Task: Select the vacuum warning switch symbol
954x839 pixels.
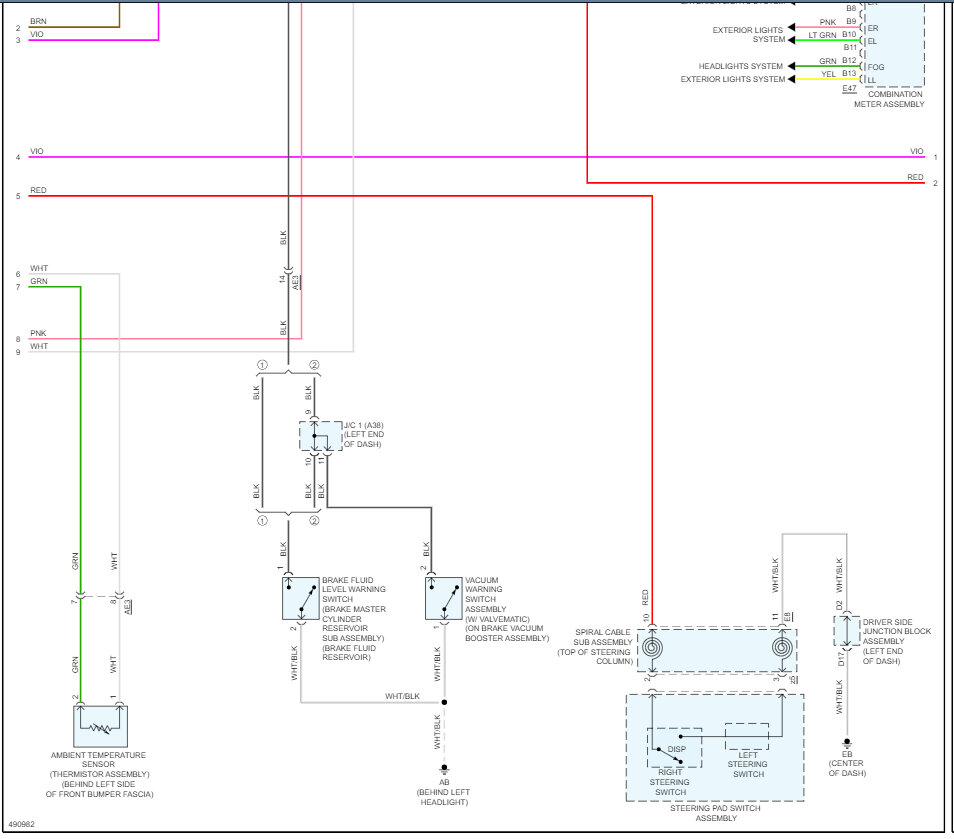Action: tap(444, 598)
